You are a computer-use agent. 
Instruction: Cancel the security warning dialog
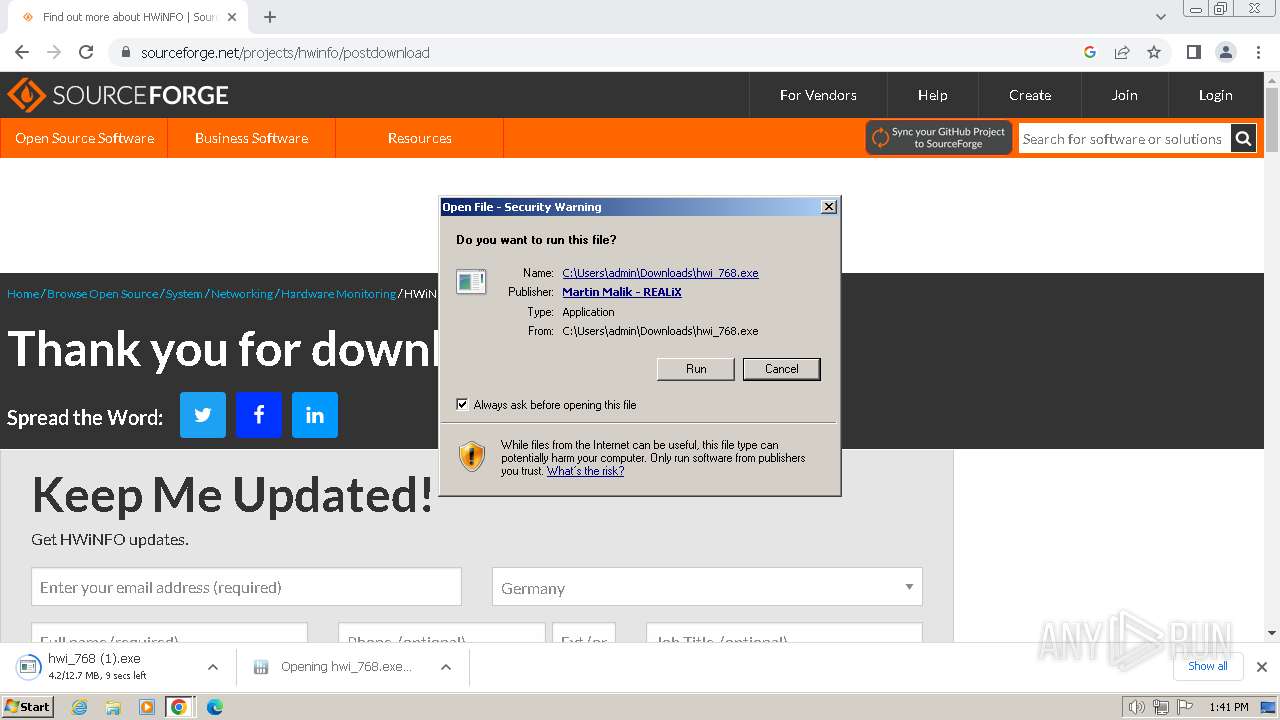click(x=782, y=369)
